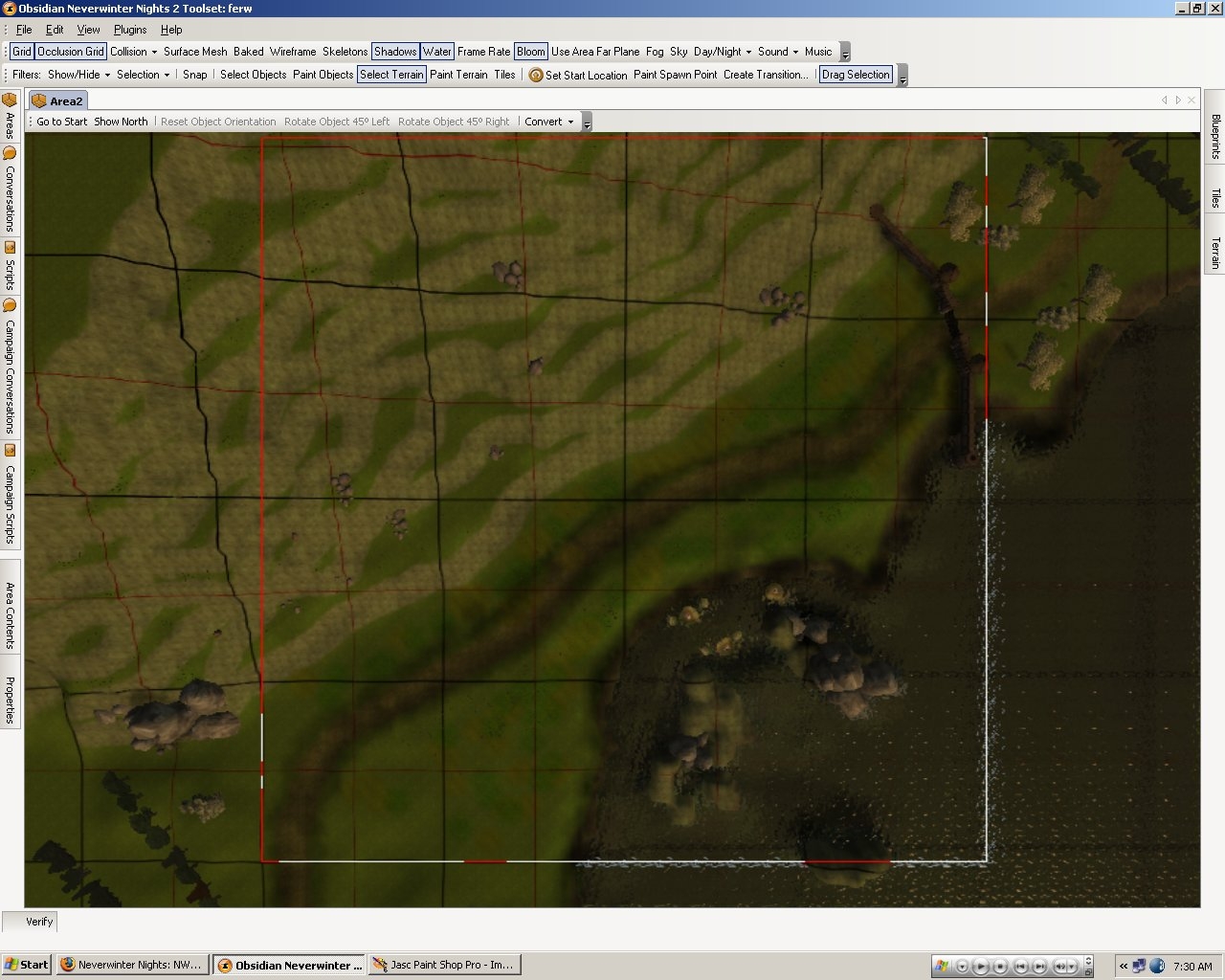Open the Show/Hide filter dropdown
Viewport: 1225px width, 980px height.
pyautogui.click(x=78, y=75)
